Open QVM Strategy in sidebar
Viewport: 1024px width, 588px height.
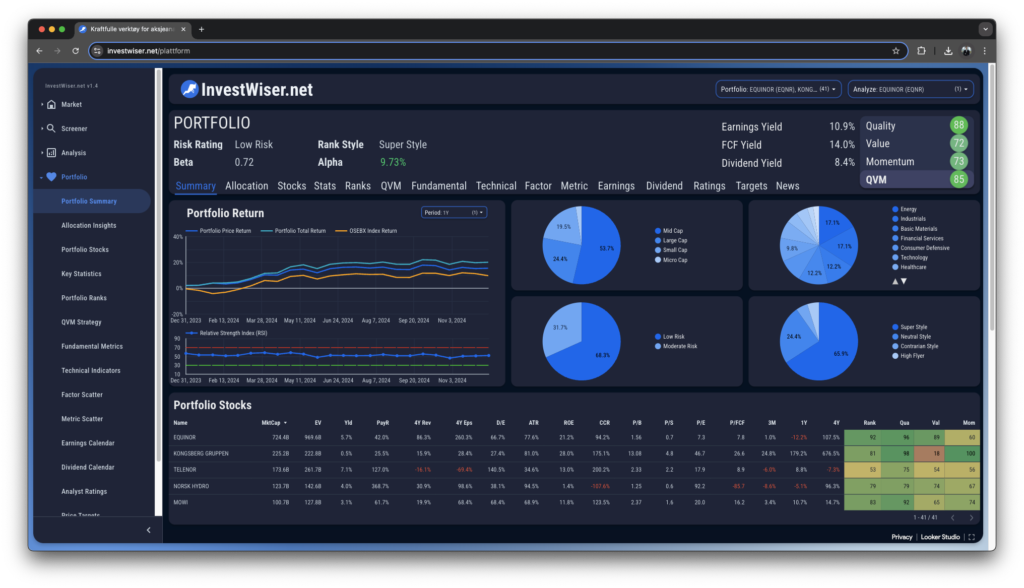tap(81, 322)
